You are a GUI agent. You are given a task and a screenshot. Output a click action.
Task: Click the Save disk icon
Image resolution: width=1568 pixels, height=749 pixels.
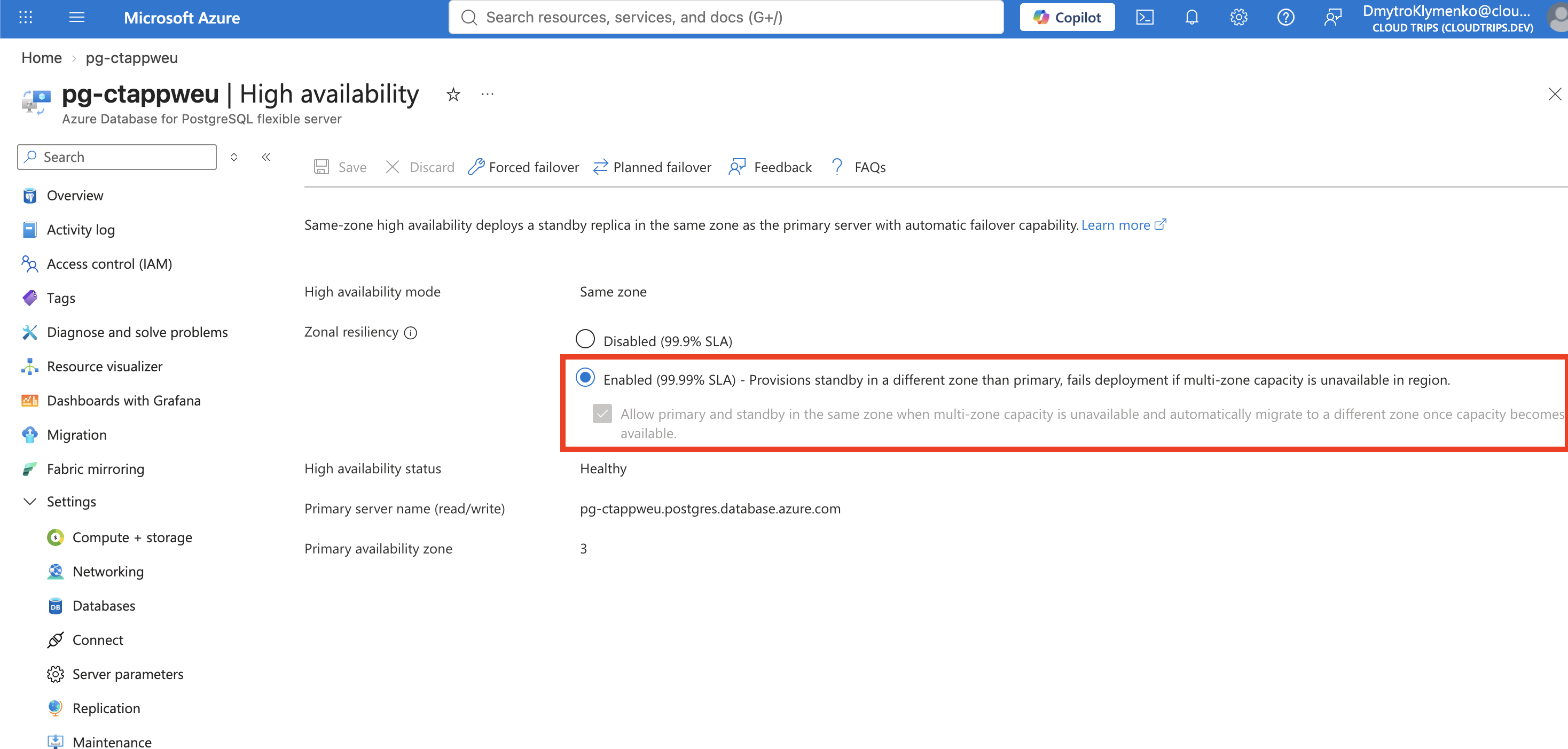(x=322, y=167)
